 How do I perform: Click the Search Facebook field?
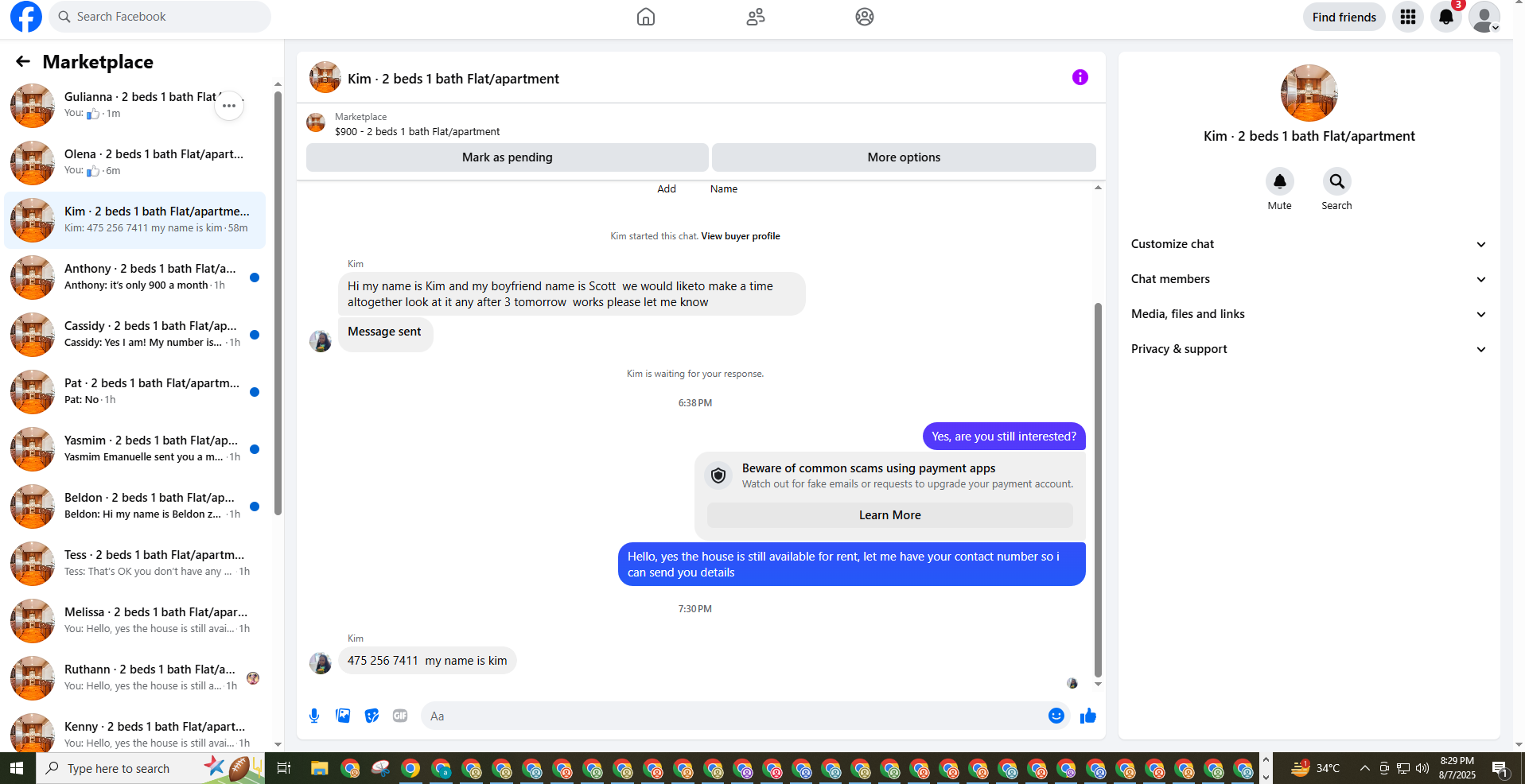point(160,17)
